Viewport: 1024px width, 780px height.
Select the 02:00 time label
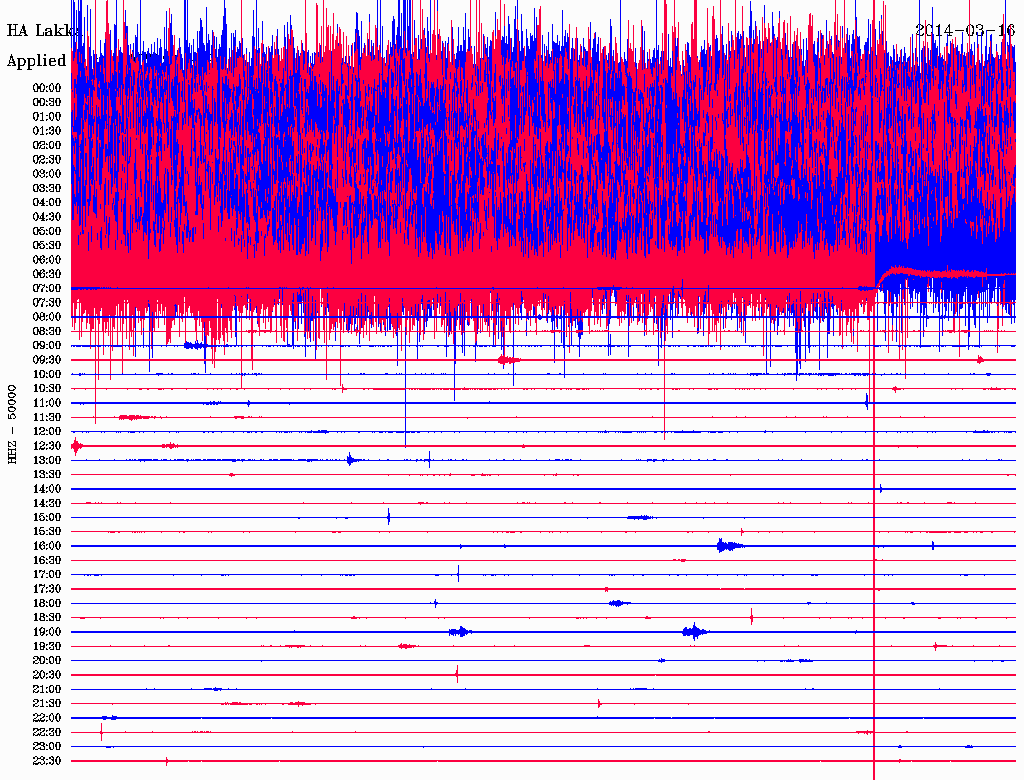tap(47, 145)
